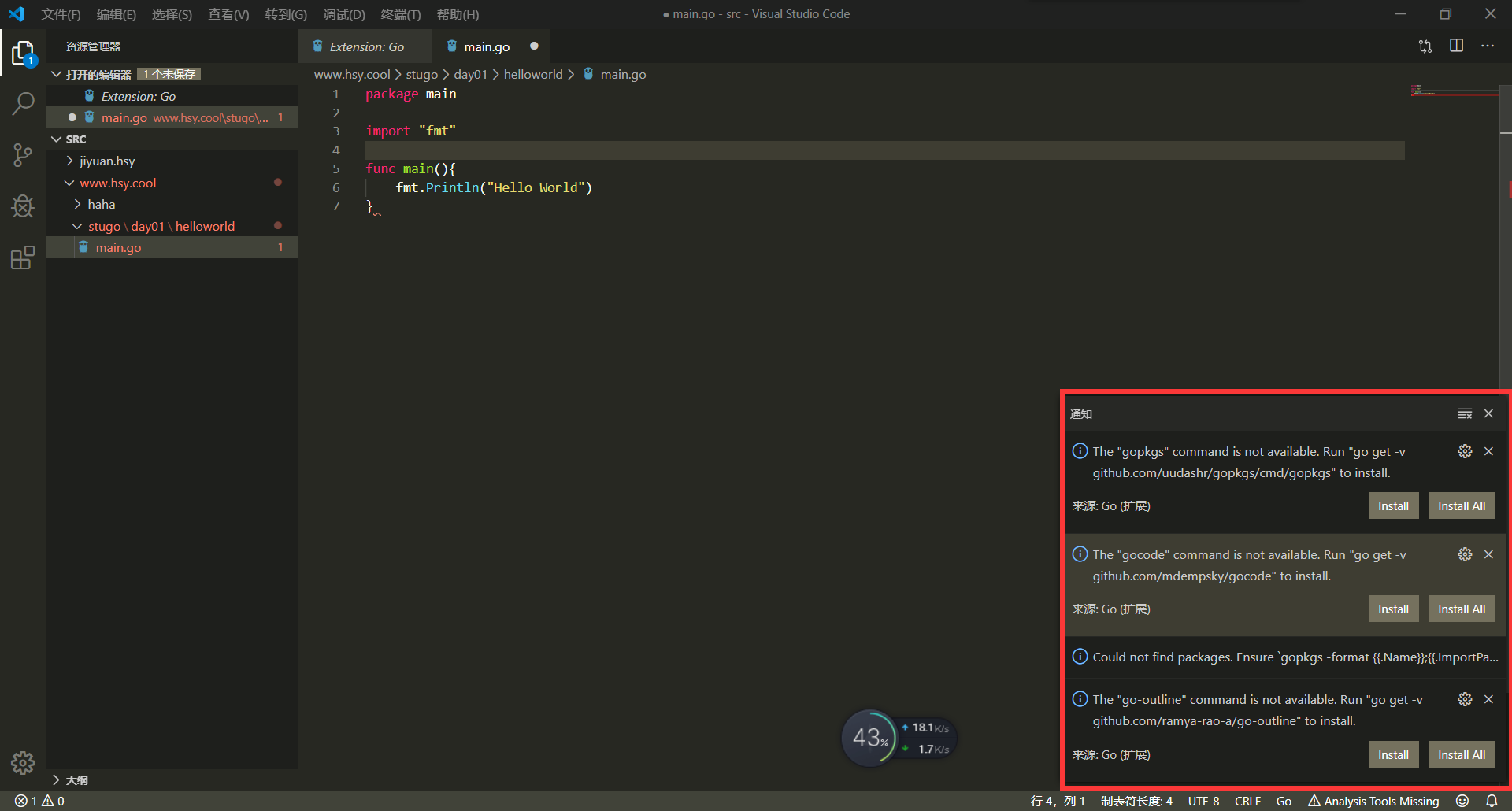Viewport: 1512px width, 811px height.
Task: Click the main.go breadcrumb
Action: (x=614, y=74)
